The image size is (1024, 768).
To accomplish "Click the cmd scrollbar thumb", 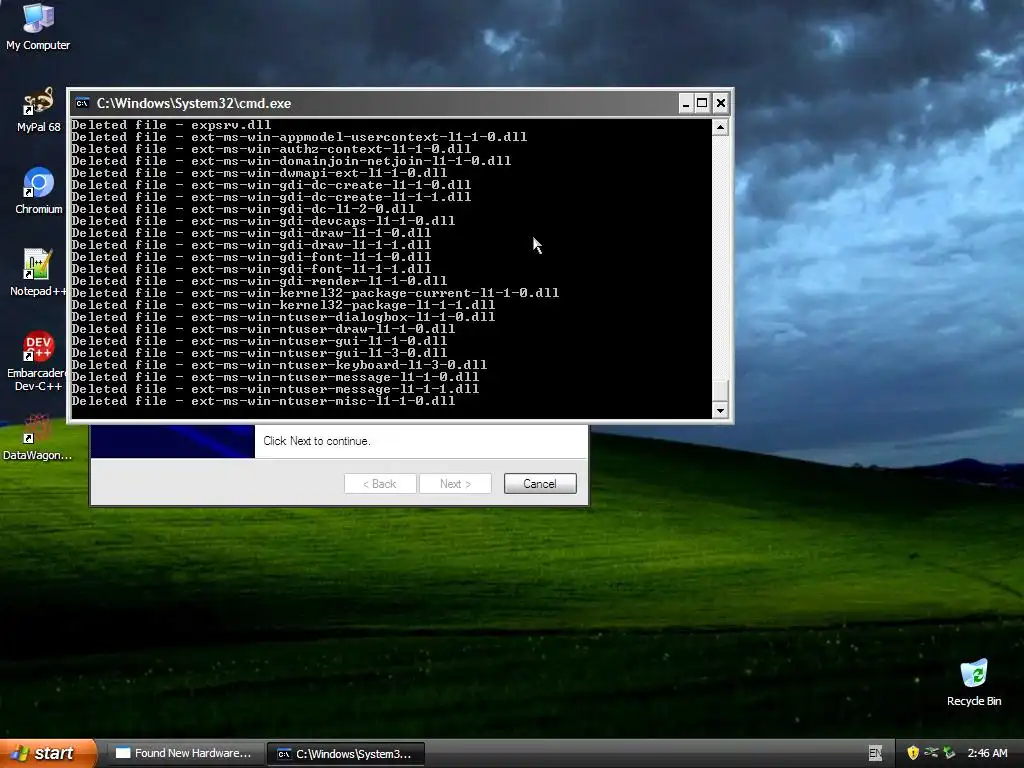I will point(720,391).
